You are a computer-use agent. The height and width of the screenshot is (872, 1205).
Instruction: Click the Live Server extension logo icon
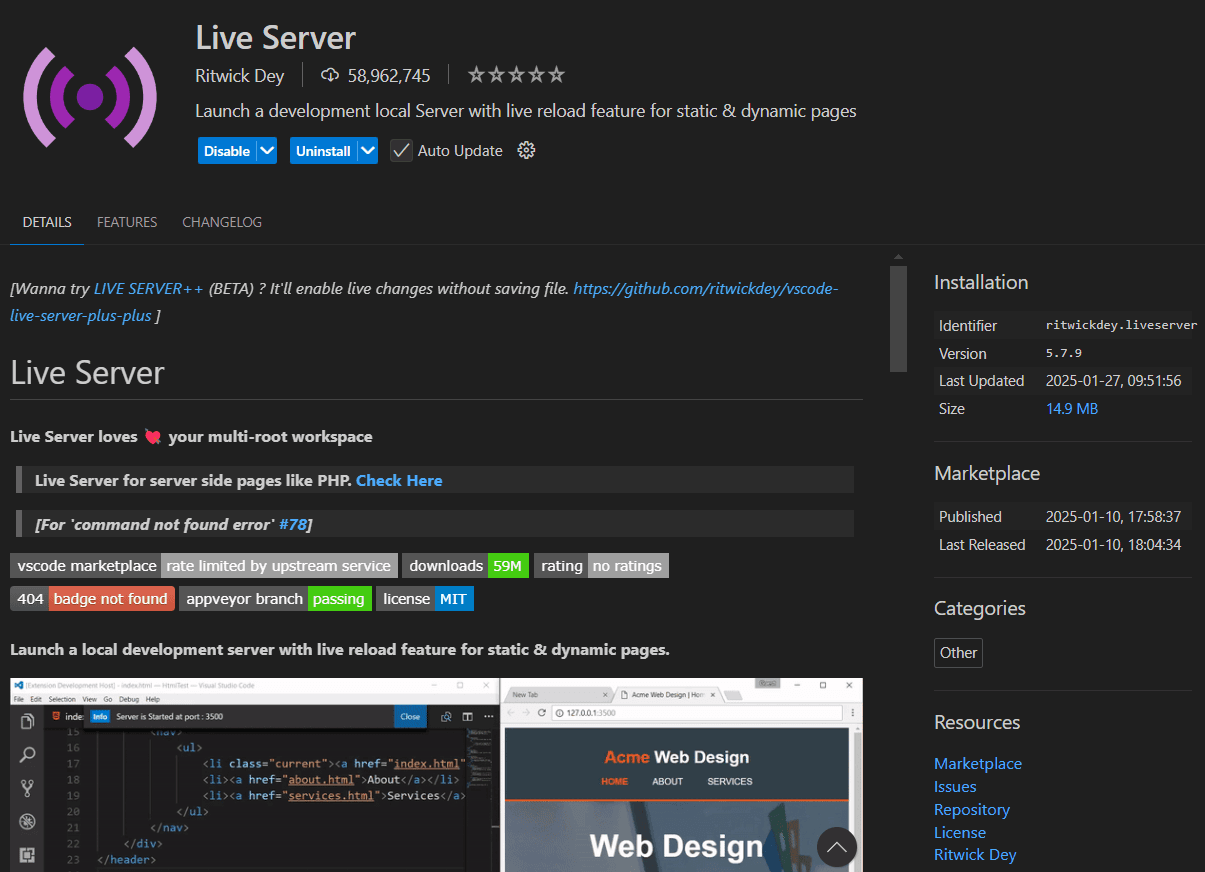pos(90,97)
